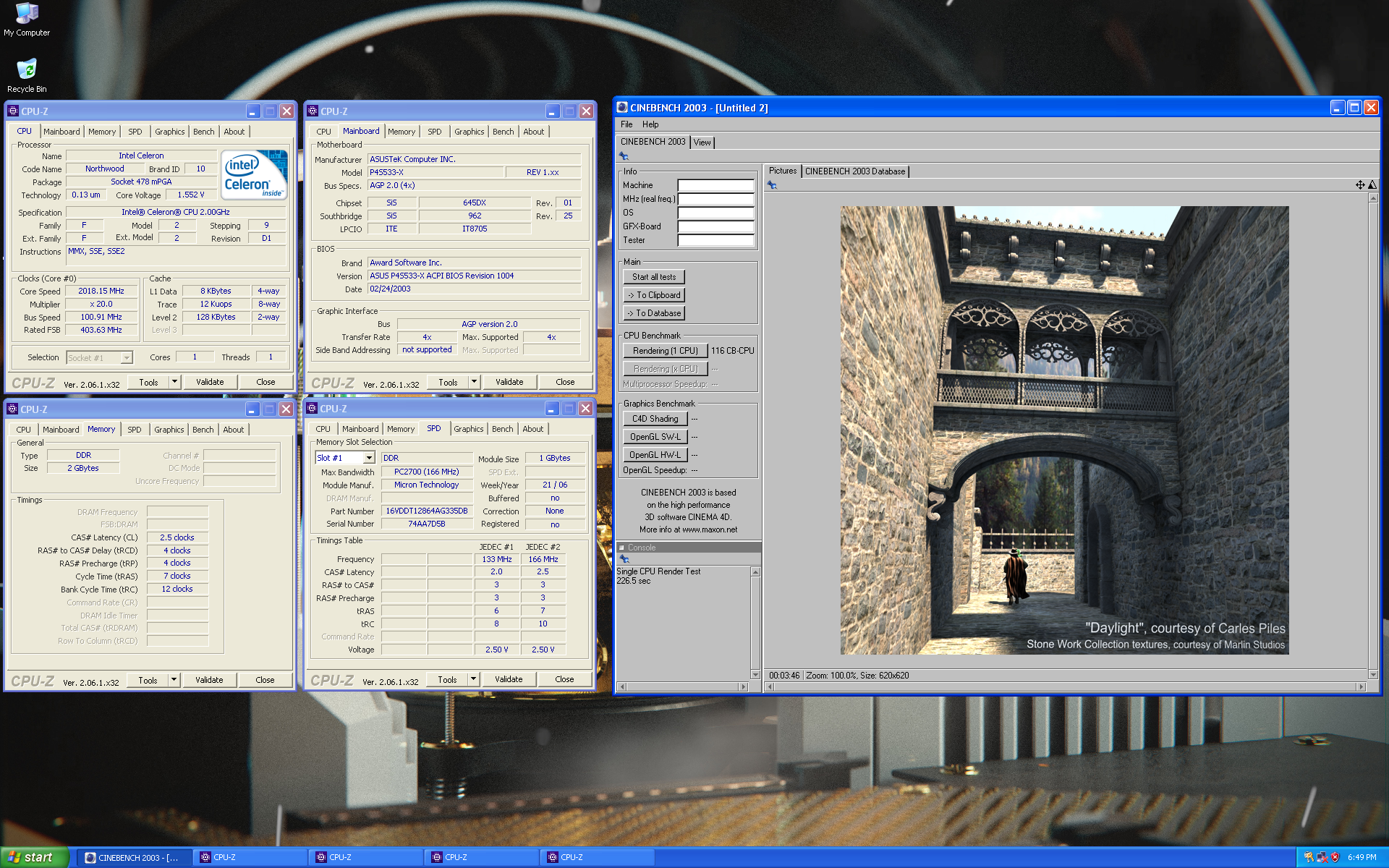The width and height of the screenshot is (1389, 868).
Task: Open the CINEBENCH File menu
Action: click(626, 124)
